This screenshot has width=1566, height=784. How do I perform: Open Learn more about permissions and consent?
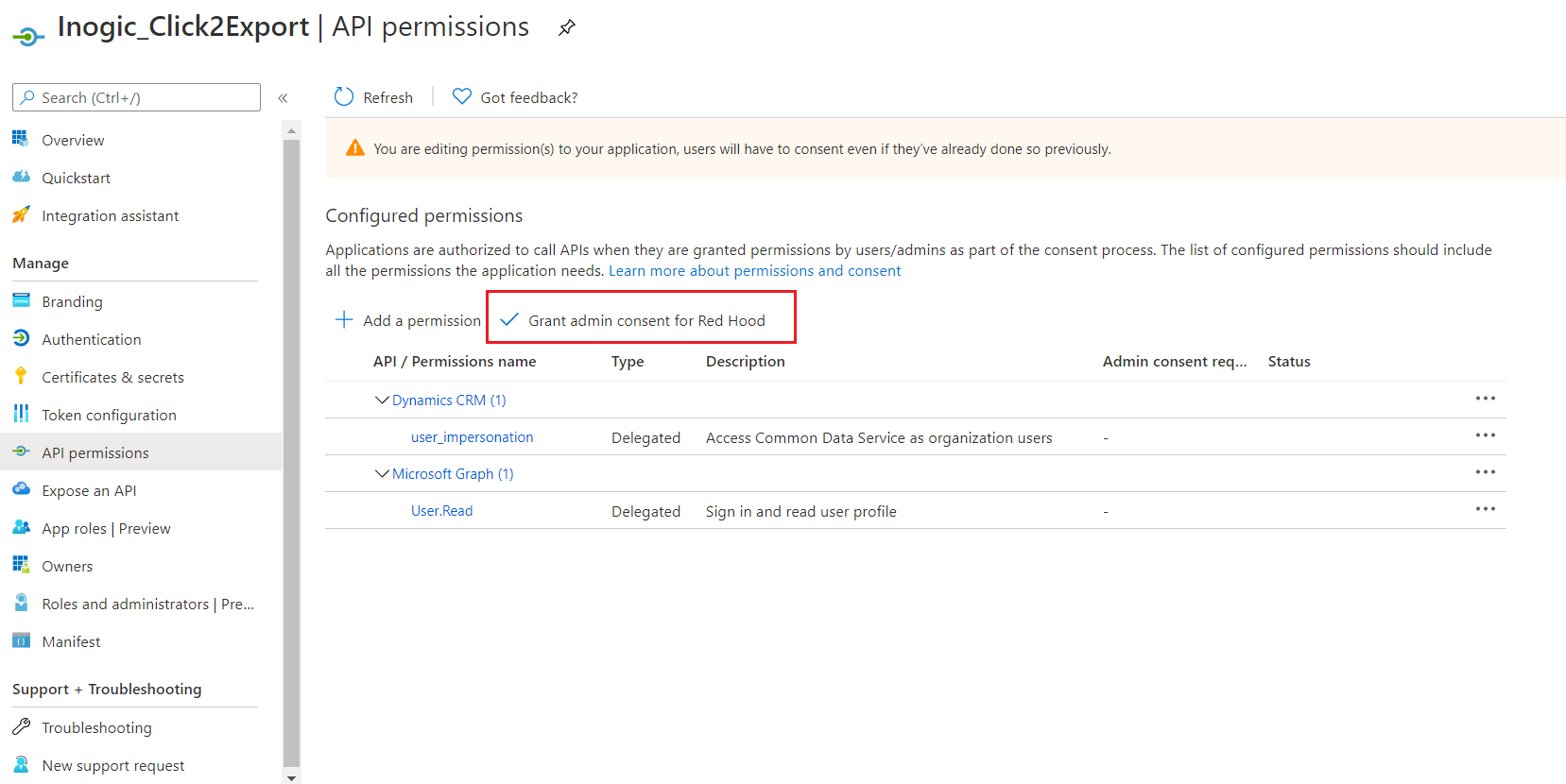click(754, 271)
